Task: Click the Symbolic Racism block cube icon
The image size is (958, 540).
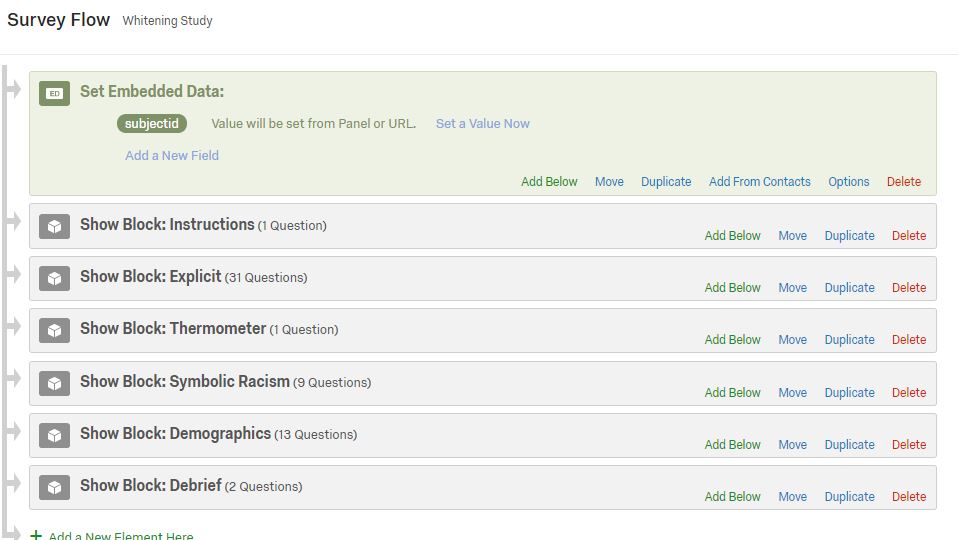Action: (54, 384)
